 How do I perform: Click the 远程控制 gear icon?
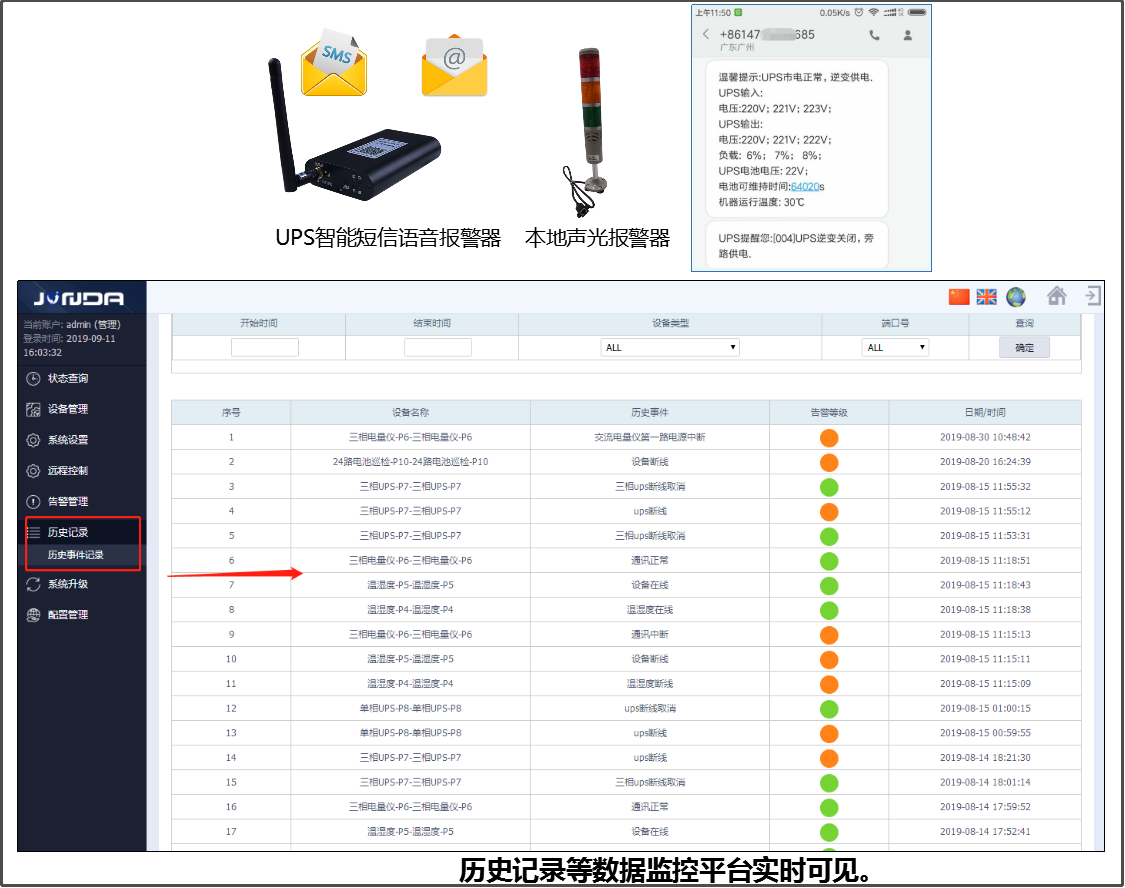[x=33, y=471]
